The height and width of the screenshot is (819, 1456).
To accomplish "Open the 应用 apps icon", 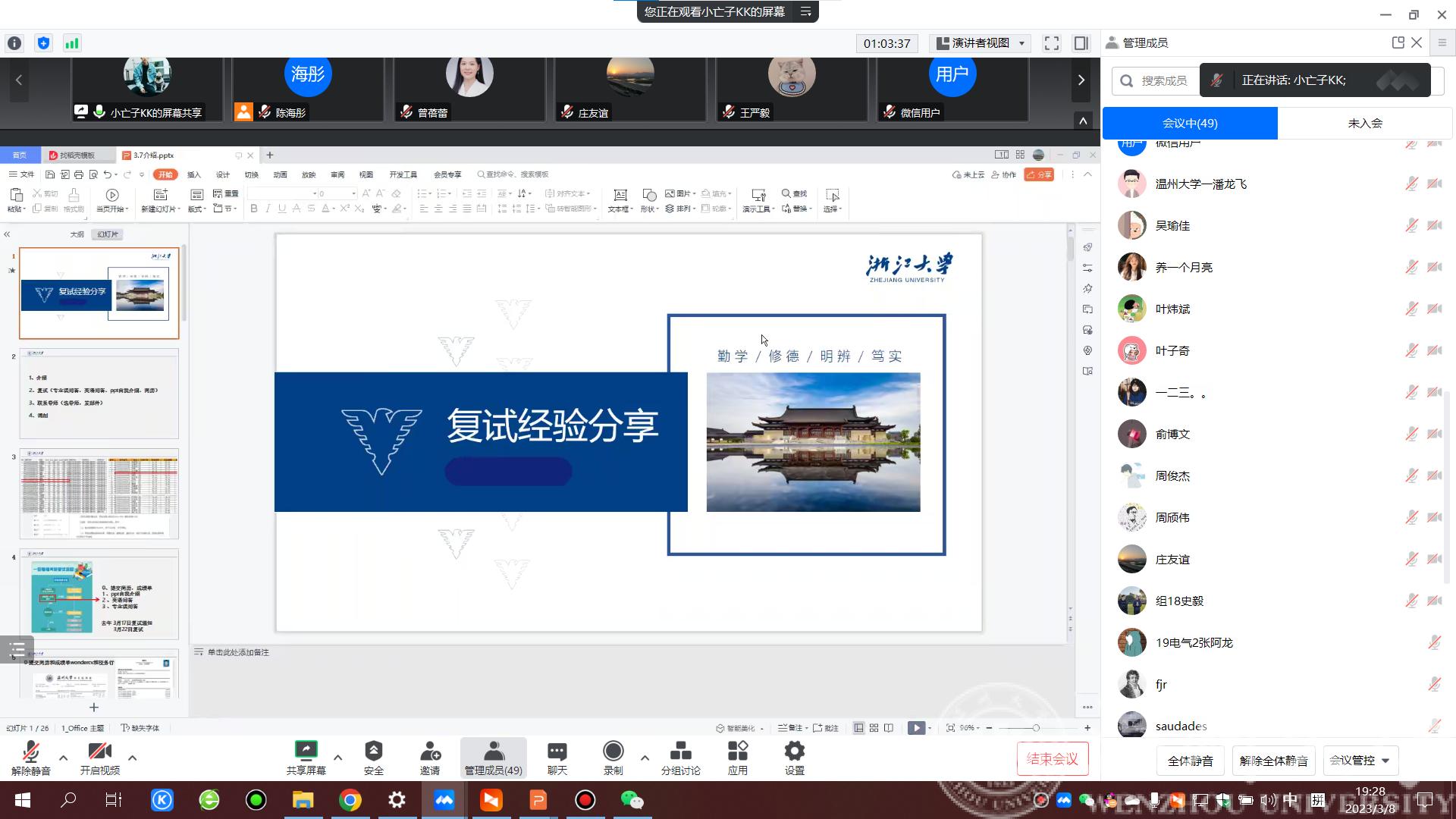I will coord(737,752).
